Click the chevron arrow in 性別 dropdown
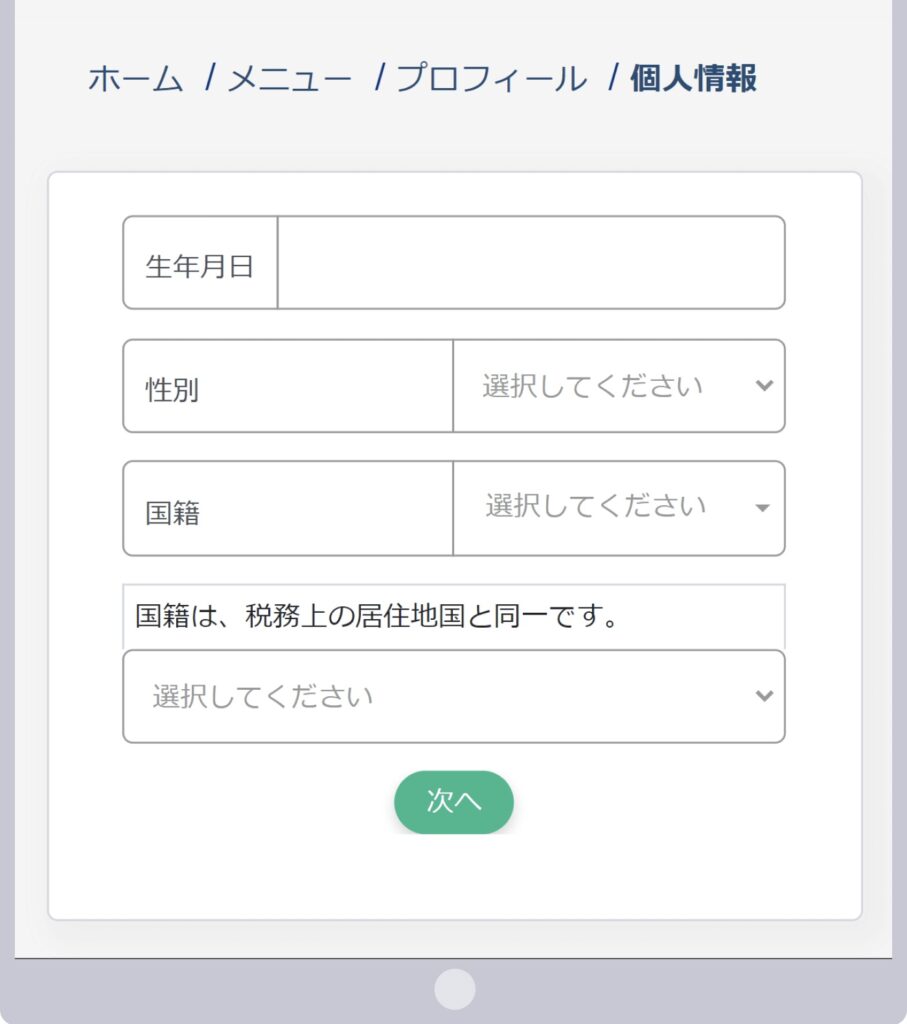 click(764, 385)
